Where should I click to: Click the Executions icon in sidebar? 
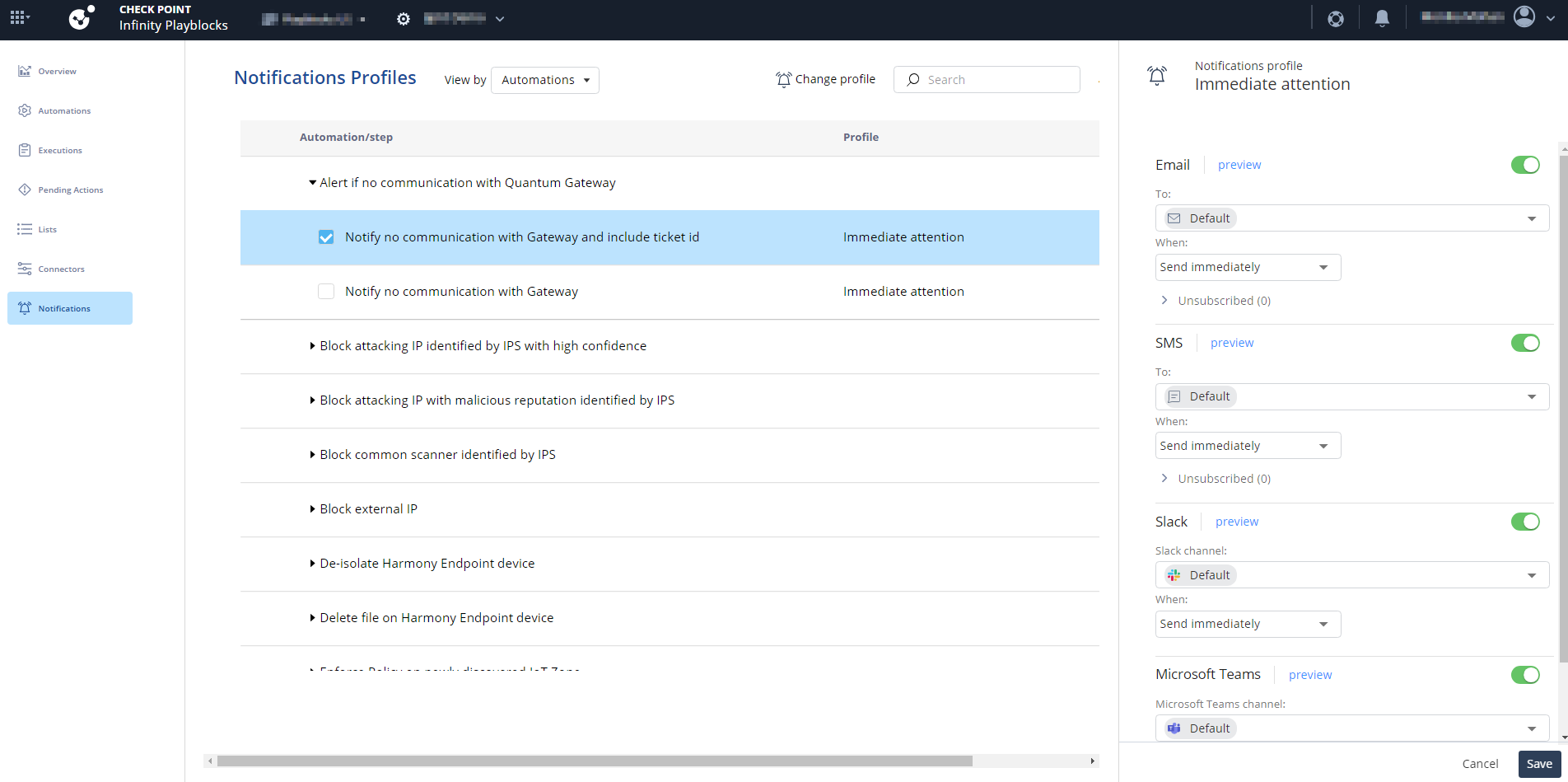[x=25, y=150]
